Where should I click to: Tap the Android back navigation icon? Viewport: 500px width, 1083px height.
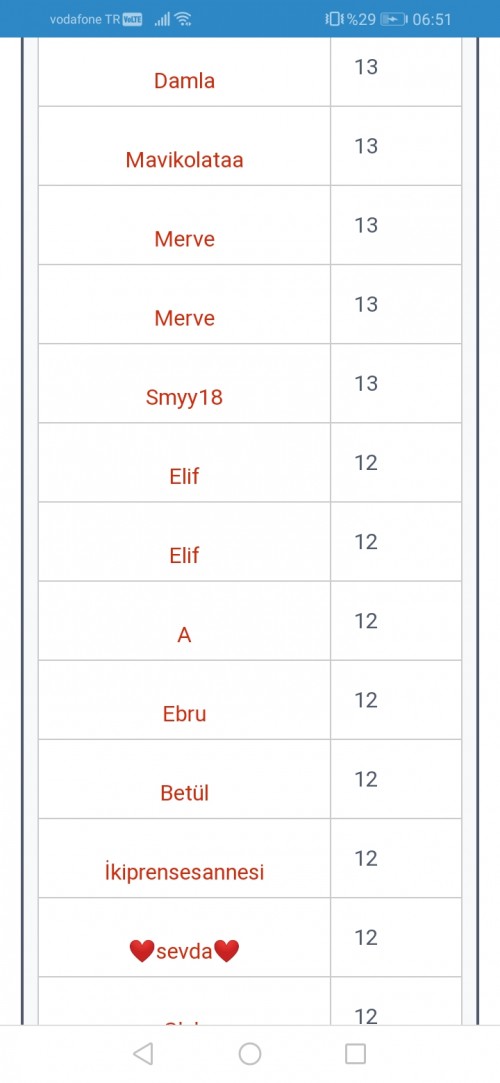(143, 1053)
